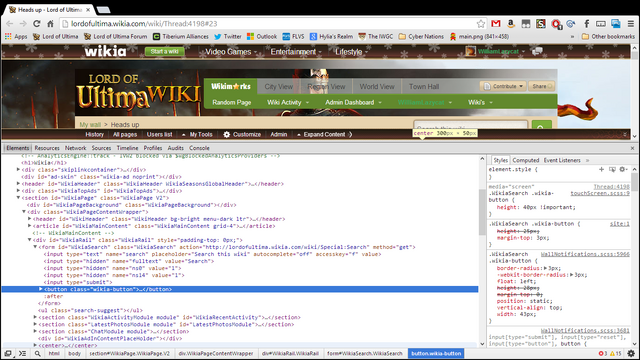
Task: Open the Amazon extension icon
Action: (x=511, y=24)
